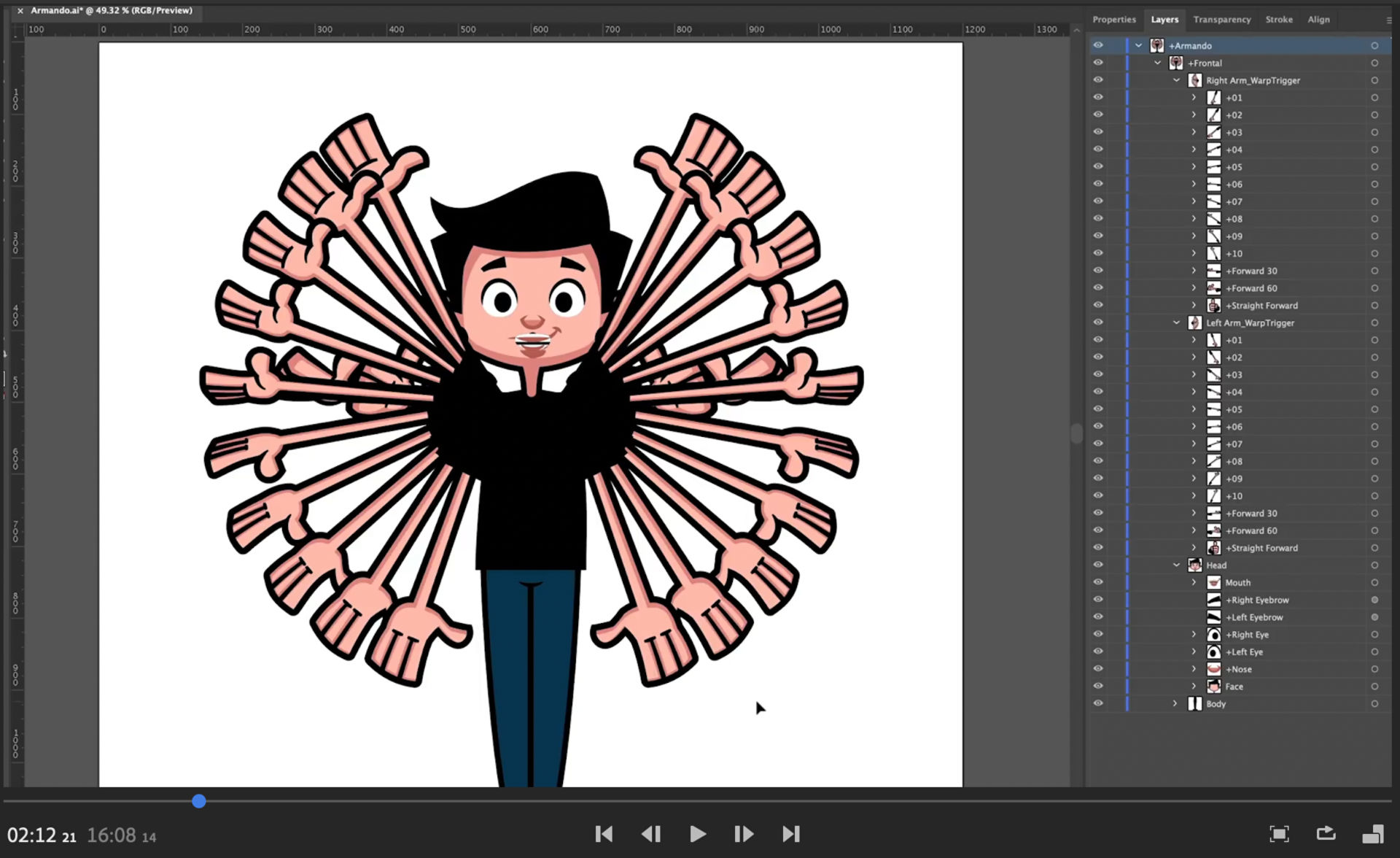Play the video with the play button
Screen dimensions: 1400x858
click(x=697, y=834)
